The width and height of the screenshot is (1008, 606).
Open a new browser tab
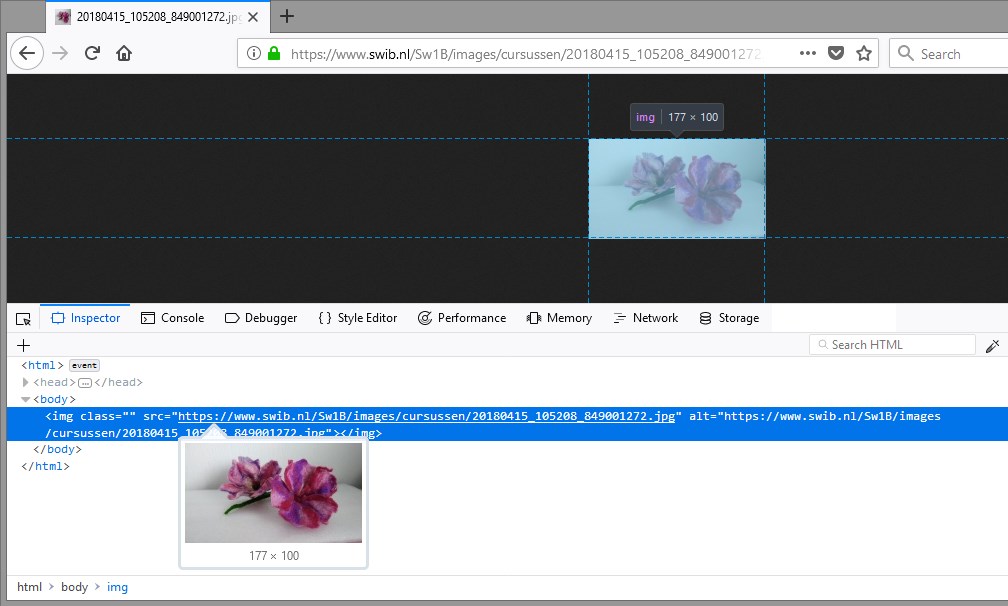[287, 16]
